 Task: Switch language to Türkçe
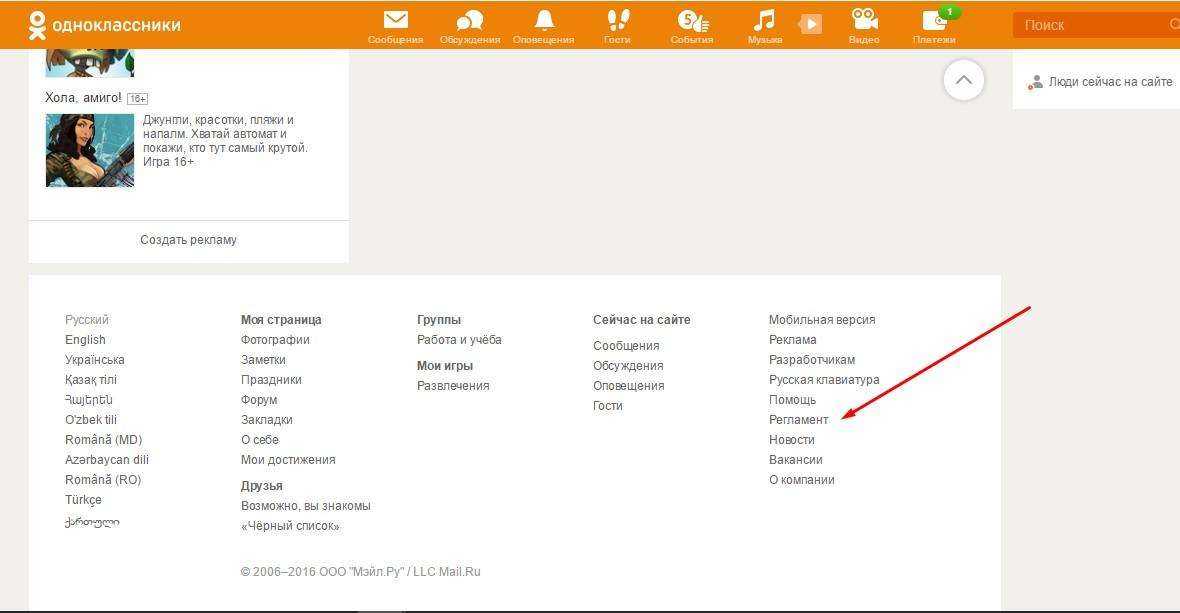point(84,499)
